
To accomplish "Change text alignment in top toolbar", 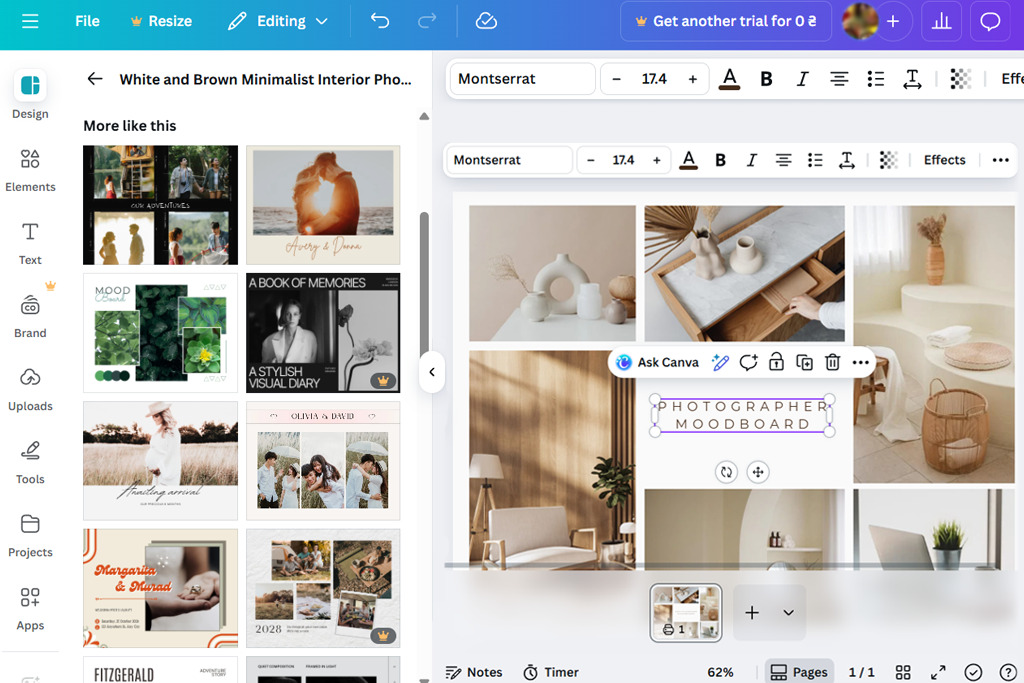I will coord(839,79).
